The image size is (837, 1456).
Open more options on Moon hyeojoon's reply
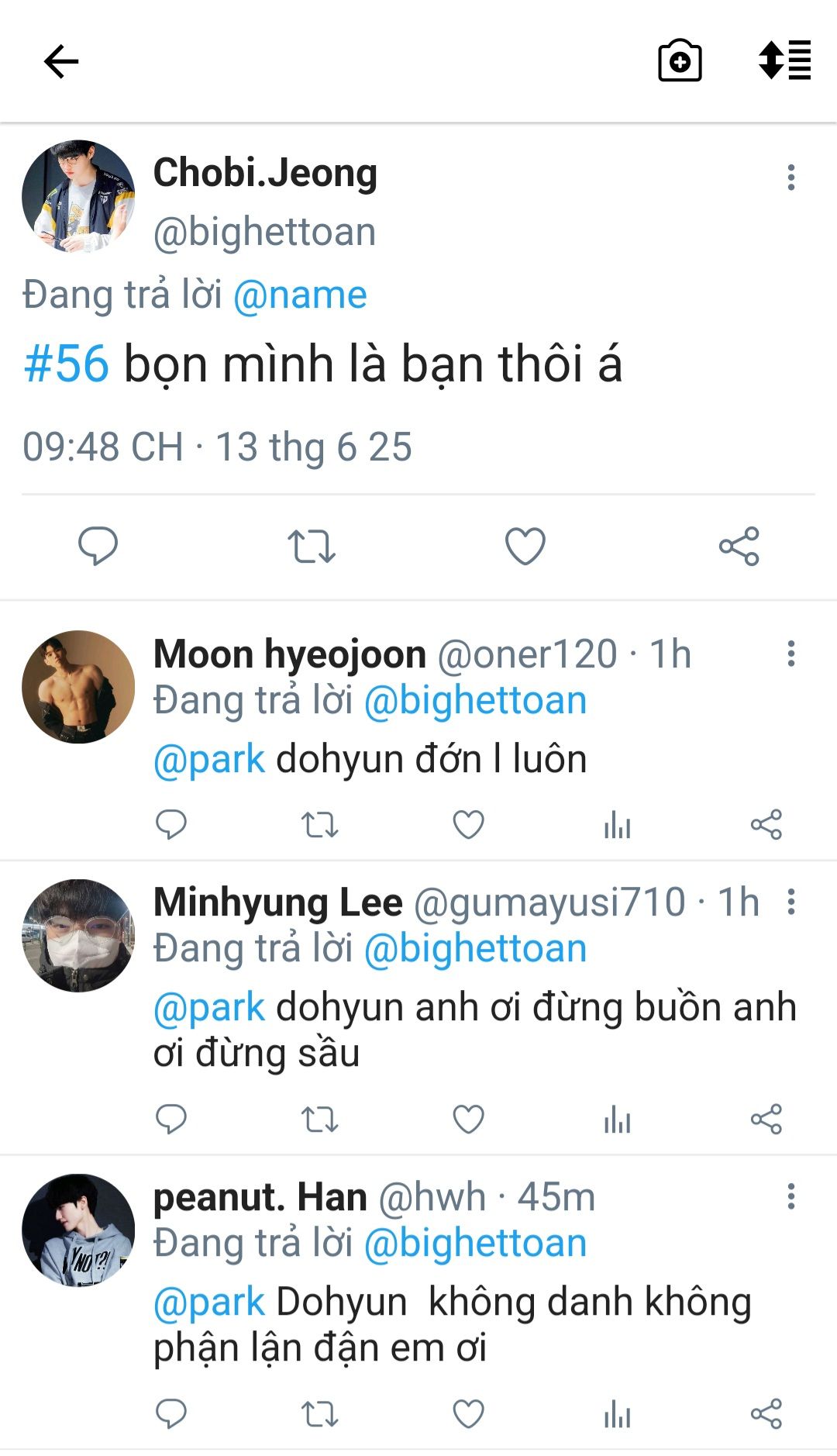pyautogui.click(x=790, y=654)
